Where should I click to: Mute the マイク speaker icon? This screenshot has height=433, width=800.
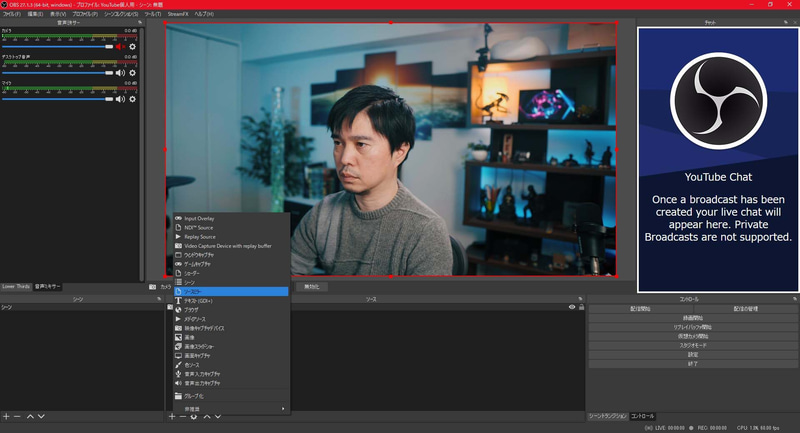point(120,99)
